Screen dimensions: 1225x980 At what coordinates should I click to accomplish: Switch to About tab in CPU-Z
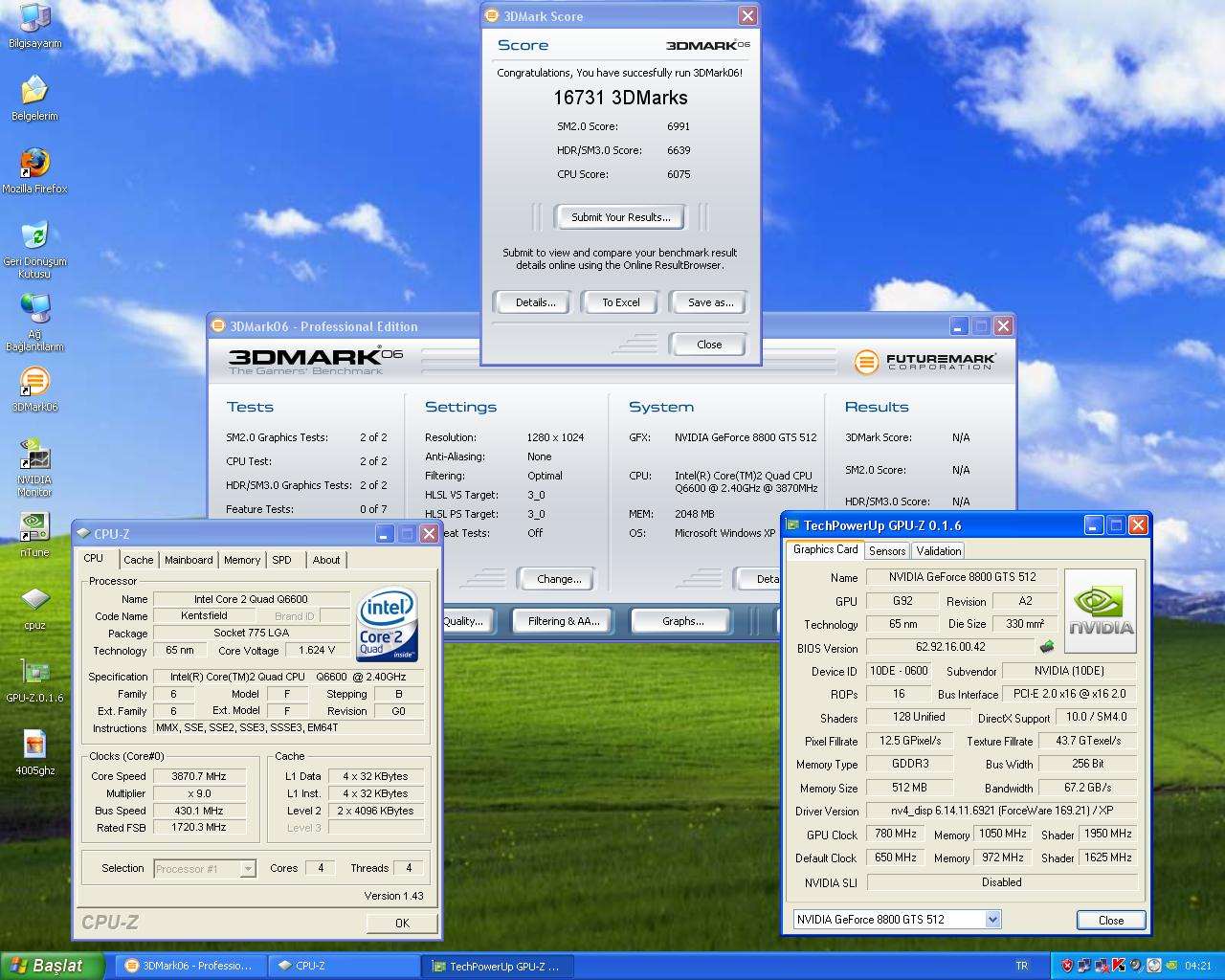point(326,560)
